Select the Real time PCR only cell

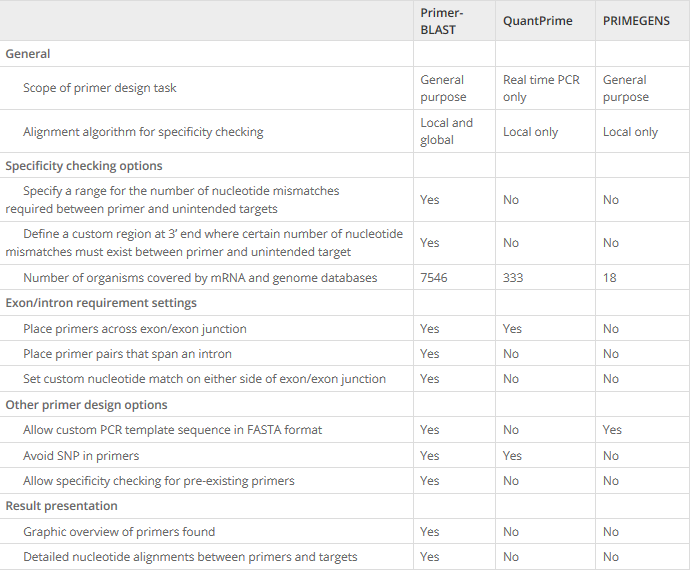(541, 88)
